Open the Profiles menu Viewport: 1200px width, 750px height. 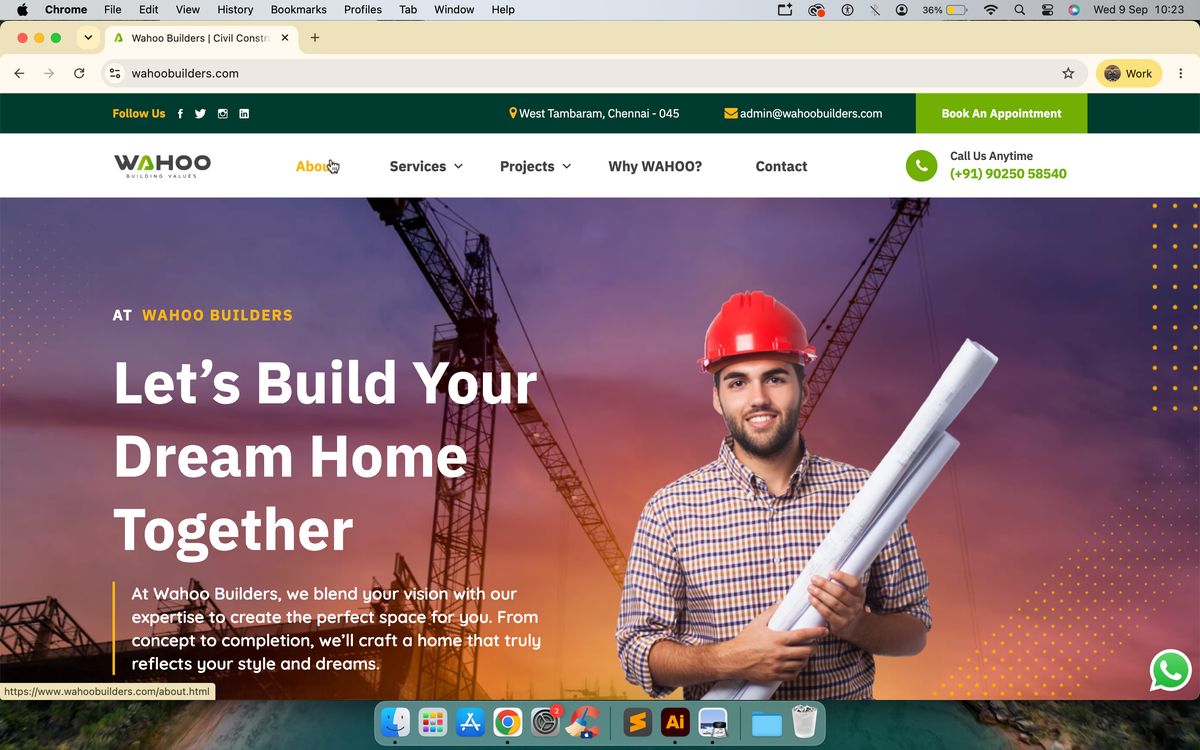tap(363, 9)
